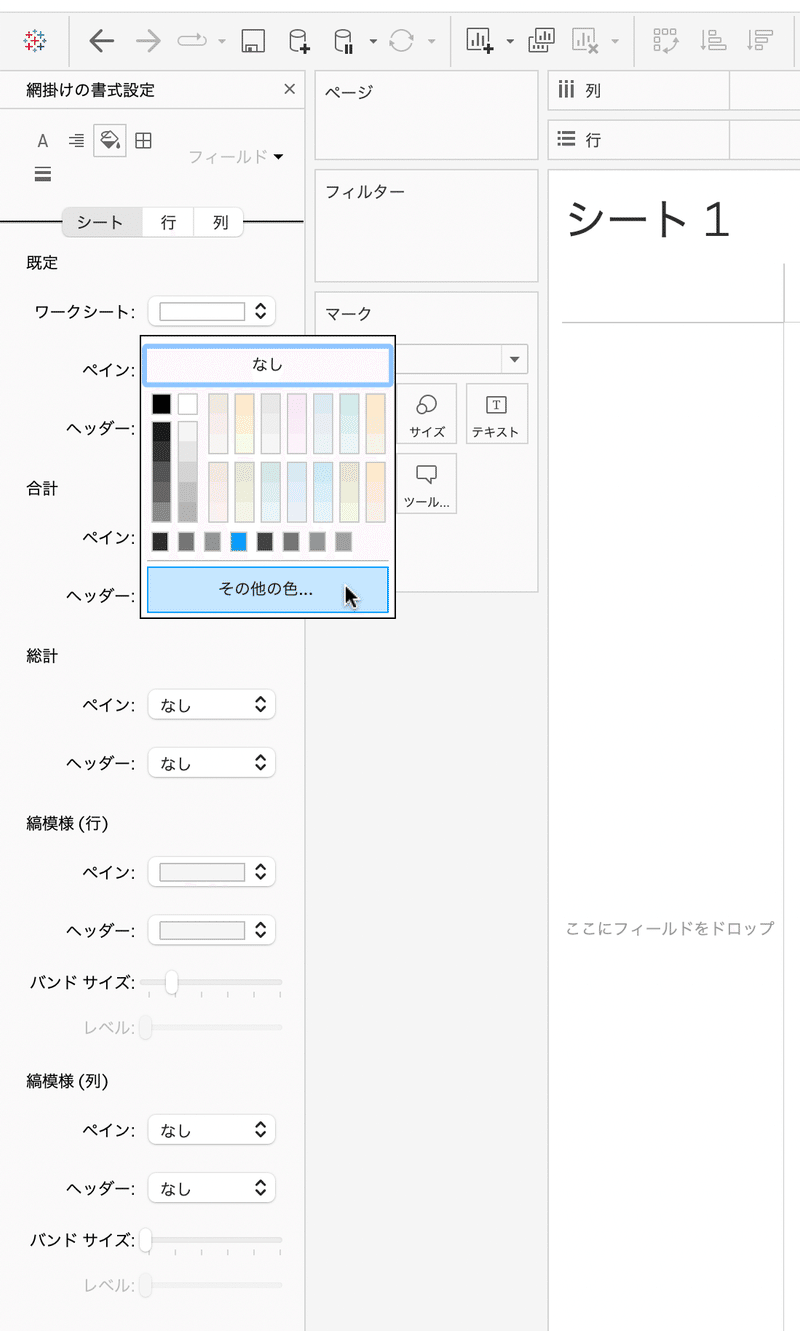Viewport: 800px width, 1331px height.
Task: Click the replay animation icon in toolbar
Action: pos(192,40)
